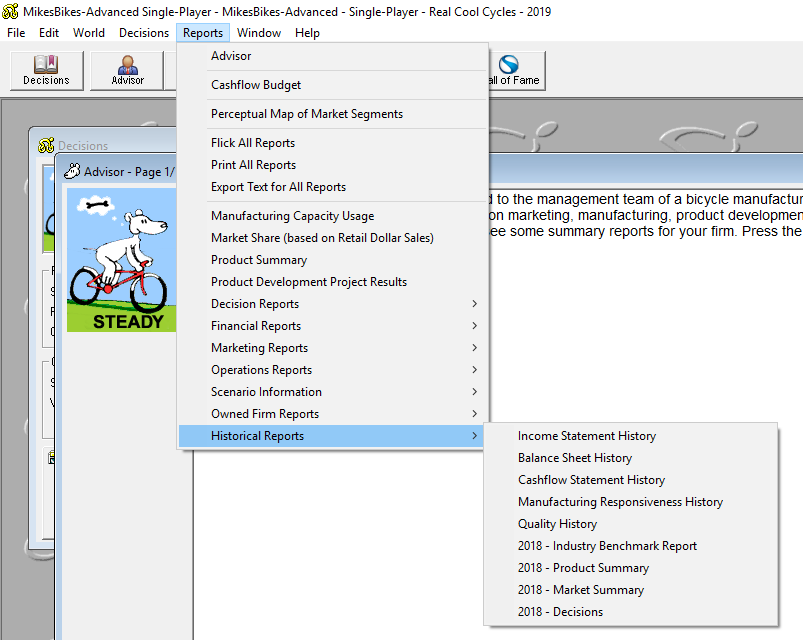The width and height of the screenshot is (803, 640).
Task: Click the STEADY dog on bicycle image
Action: click(x=121, y=260)
